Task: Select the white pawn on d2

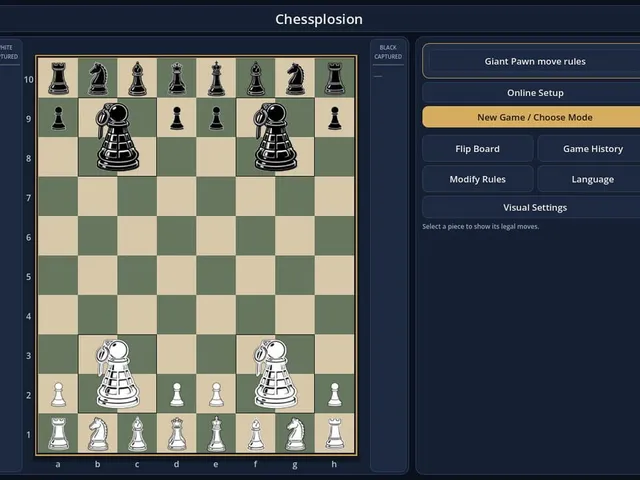Action: [177, 394]
